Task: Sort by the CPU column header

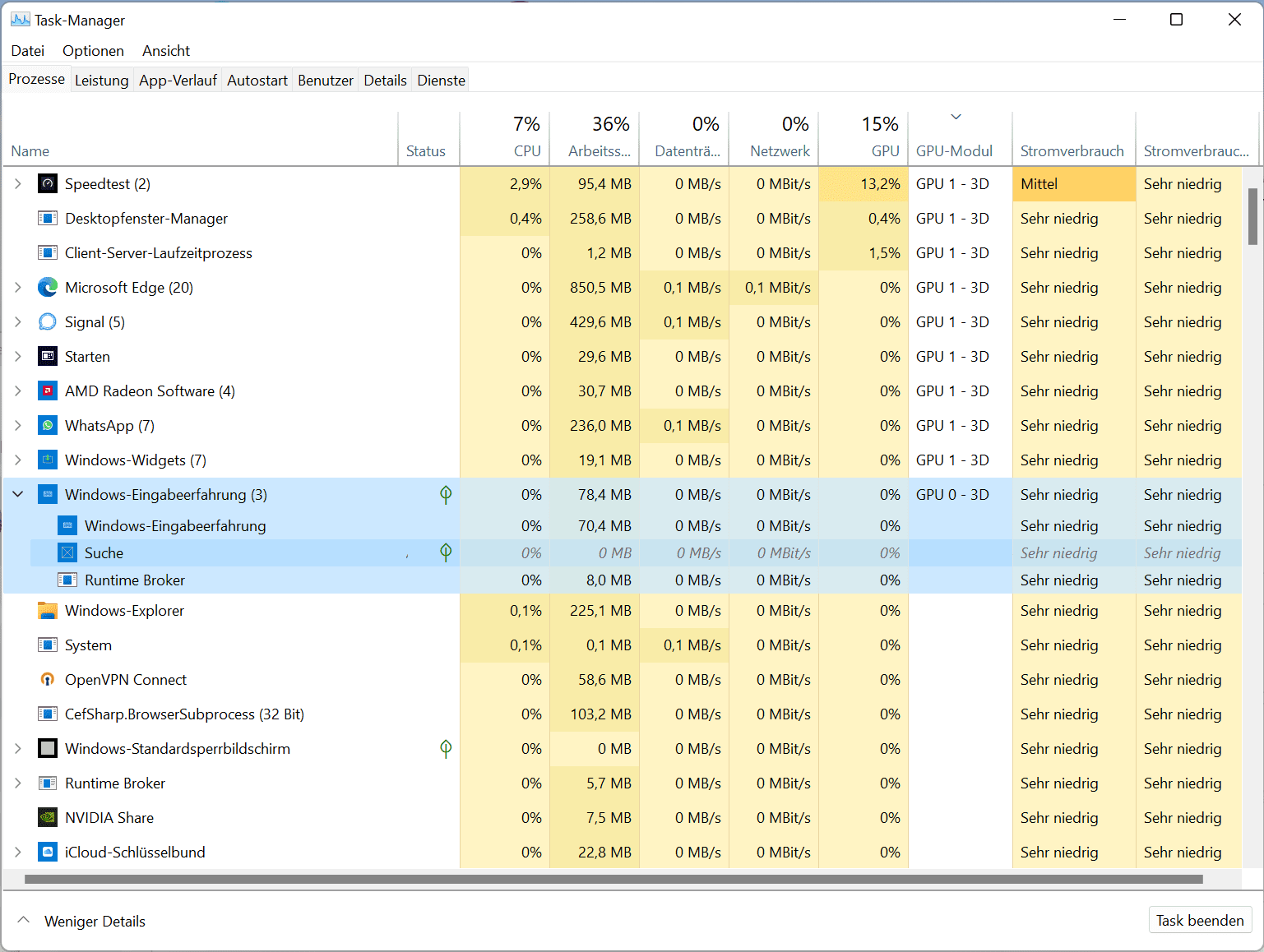Action: coord(504,138)
